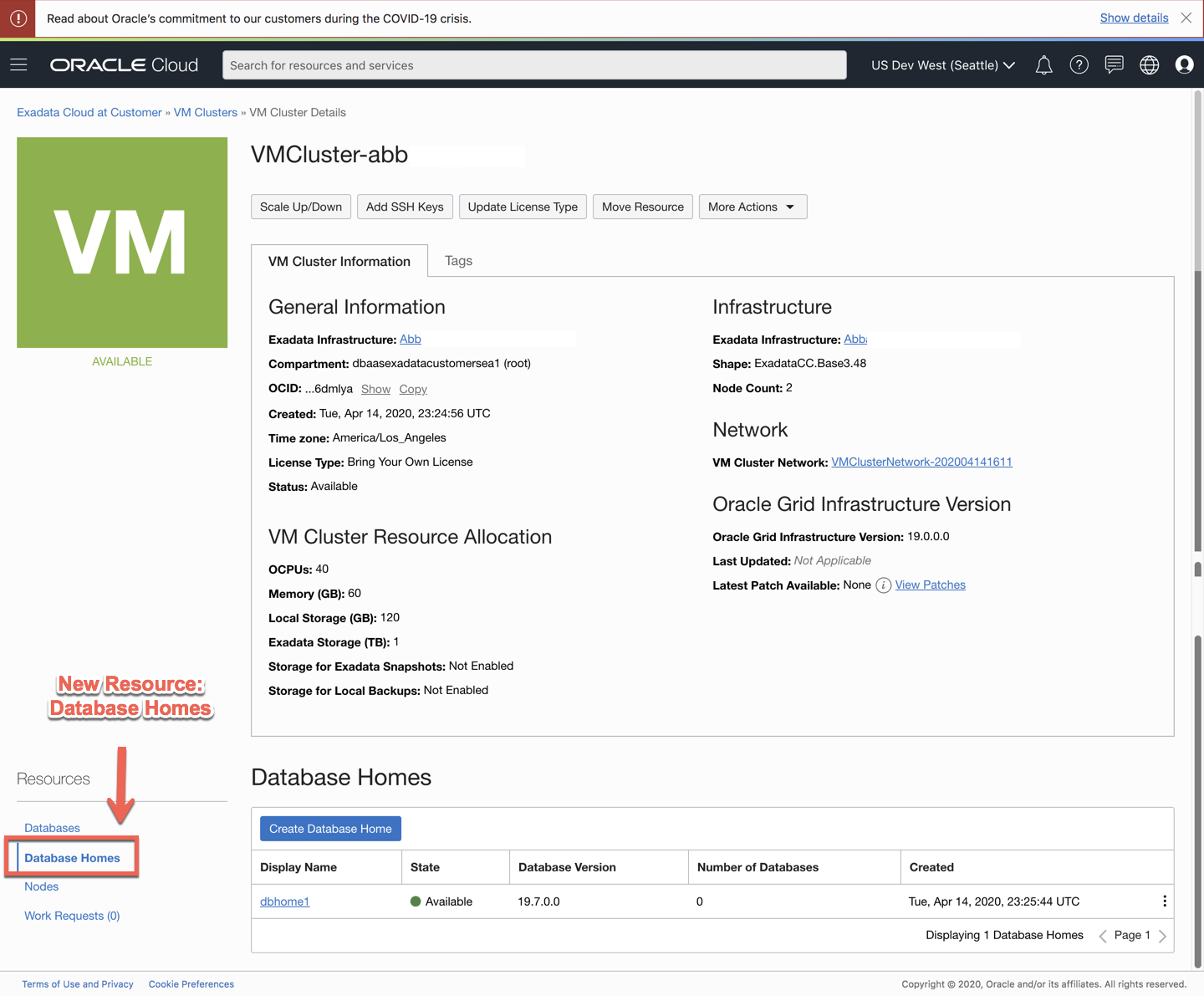The width and height of the screenshot is (1204, 996).
Task: Open VMClusterNetwork-202004141611 link
Action: tap(921, 462)
